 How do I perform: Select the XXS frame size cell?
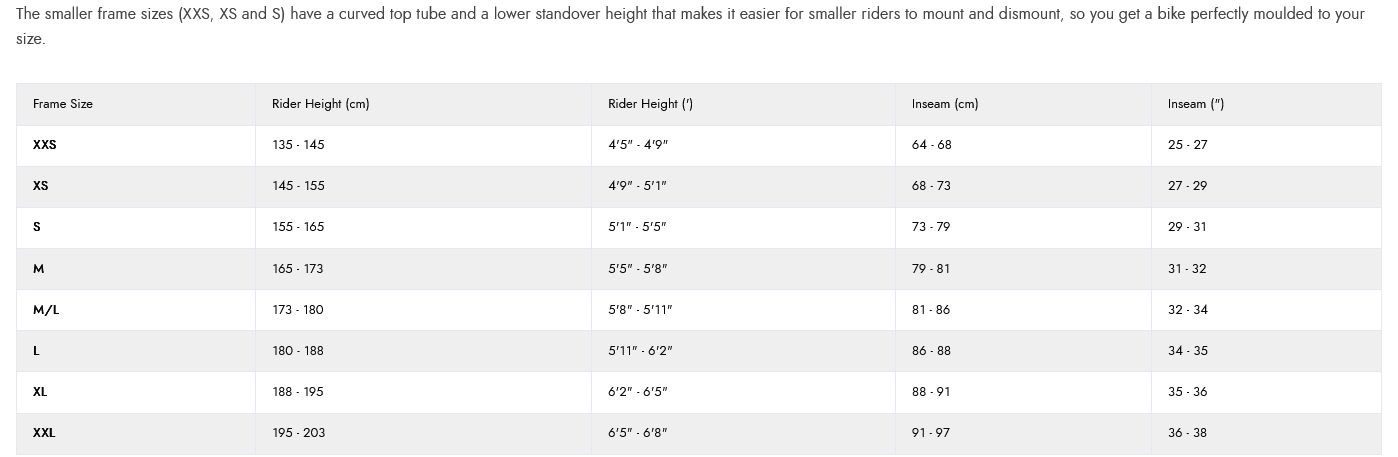coord(45,145)
